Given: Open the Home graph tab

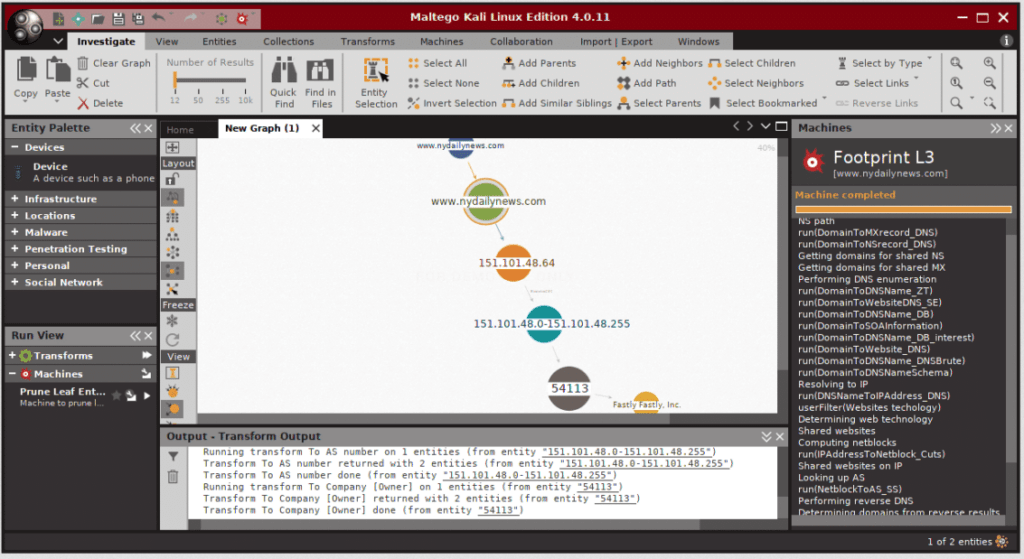Looking at the screenshot, I should pos(180,129).
